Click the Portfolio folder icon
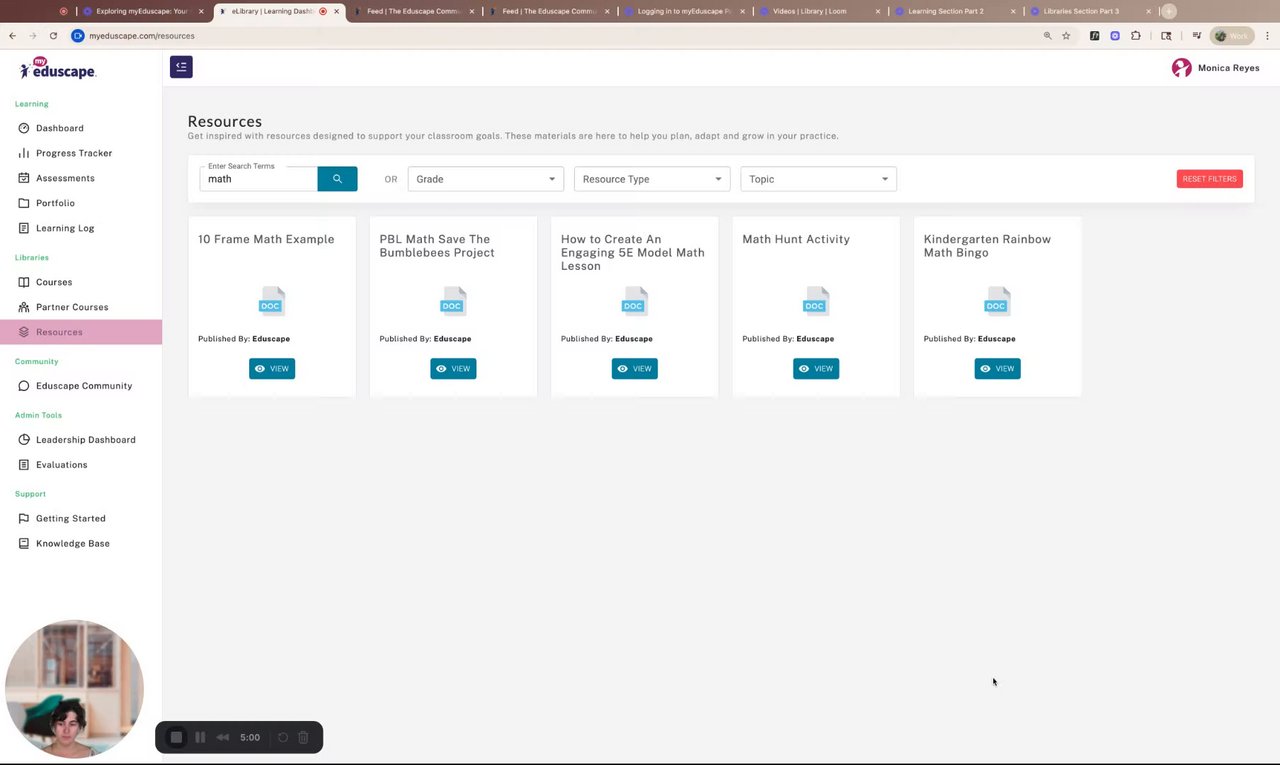1280x765 pixels. (x=24, y=203)
